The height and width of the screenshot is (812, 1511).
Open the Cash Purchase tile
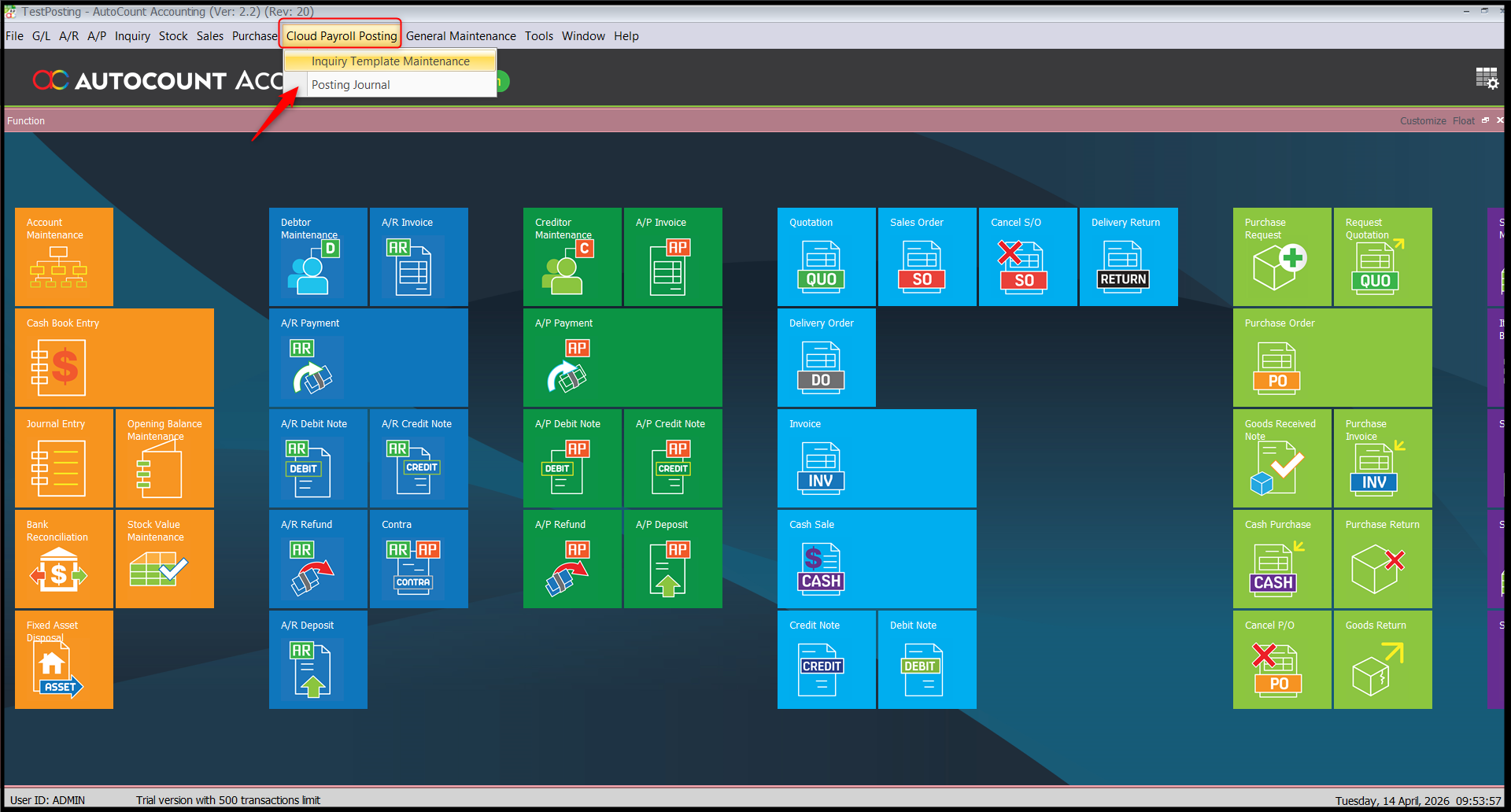[1282, 559]
